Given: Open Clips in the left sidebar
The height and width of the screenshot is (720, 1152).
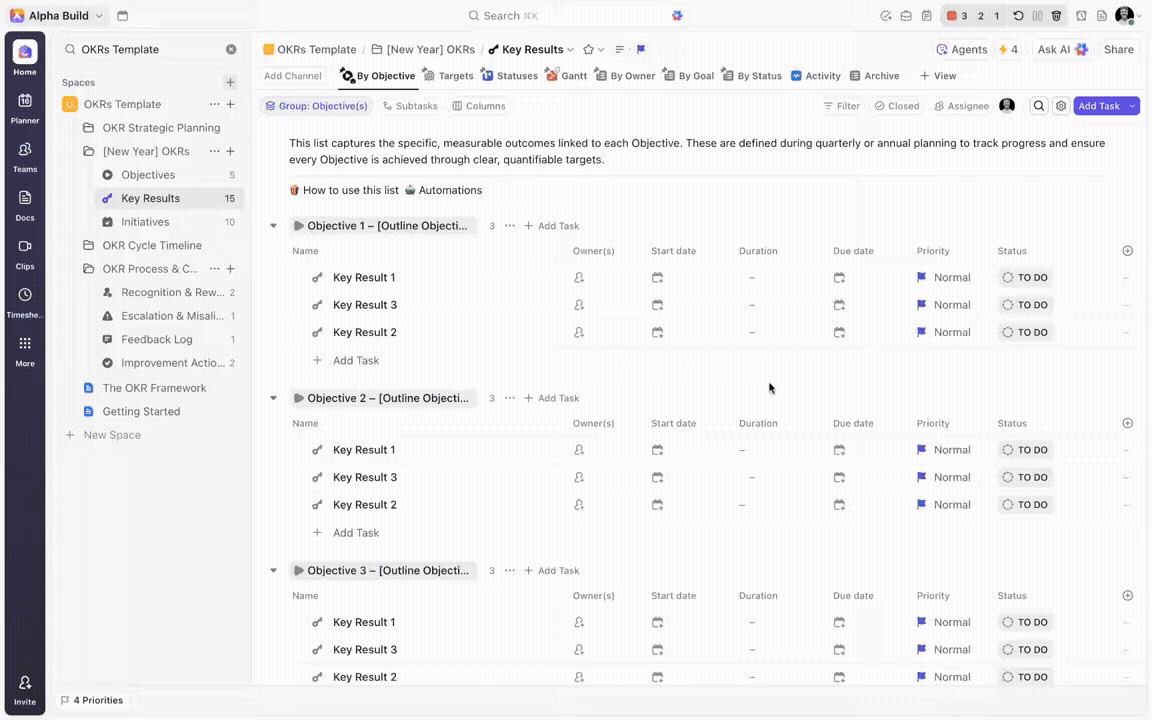Looking at the screenshot, I should point(25,253).
